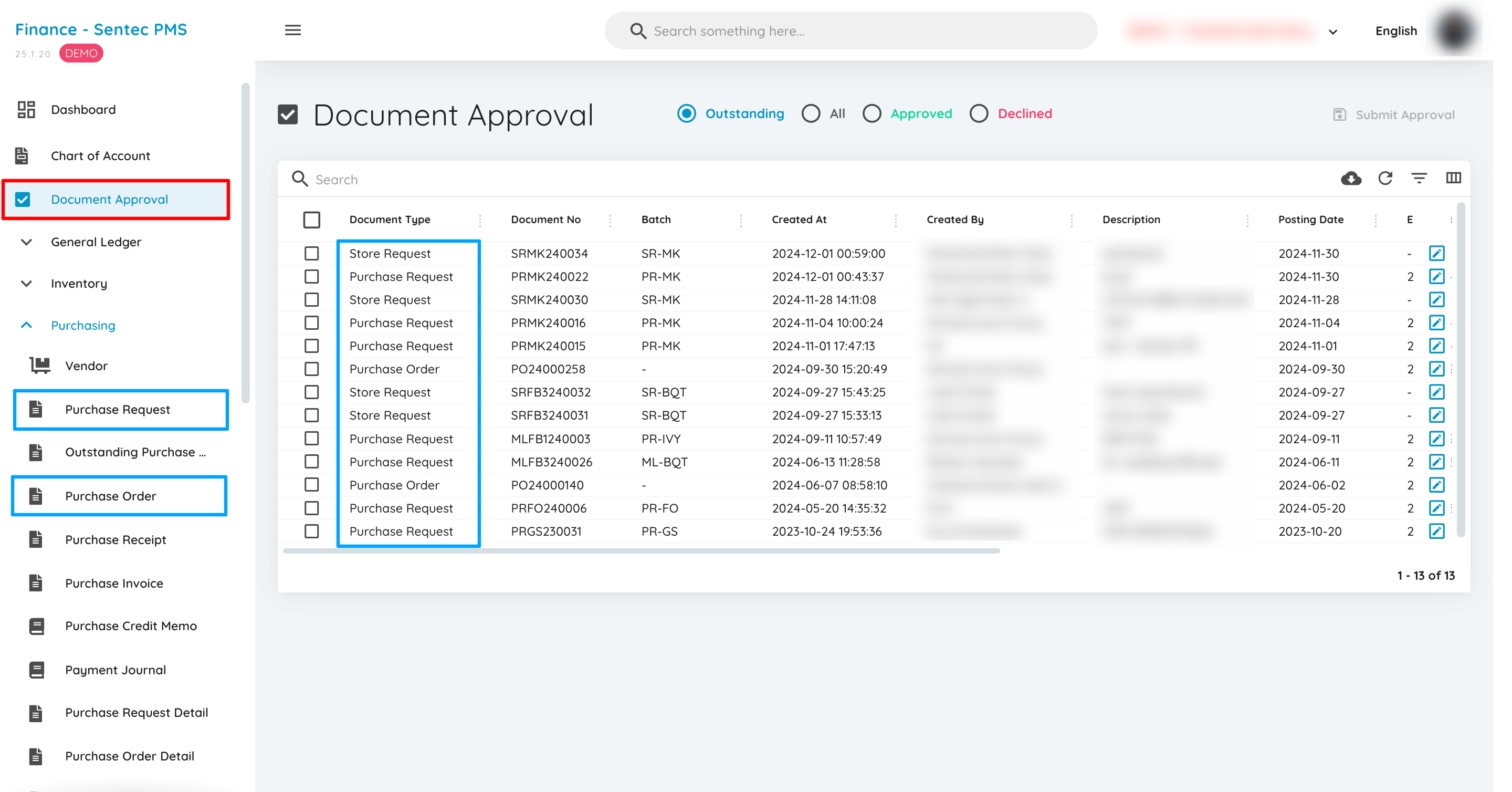Image resolution: width=1512 pixels, height=792 pixels.
Task: Check the box for SRMK240034 row
Action: [312, 254]
